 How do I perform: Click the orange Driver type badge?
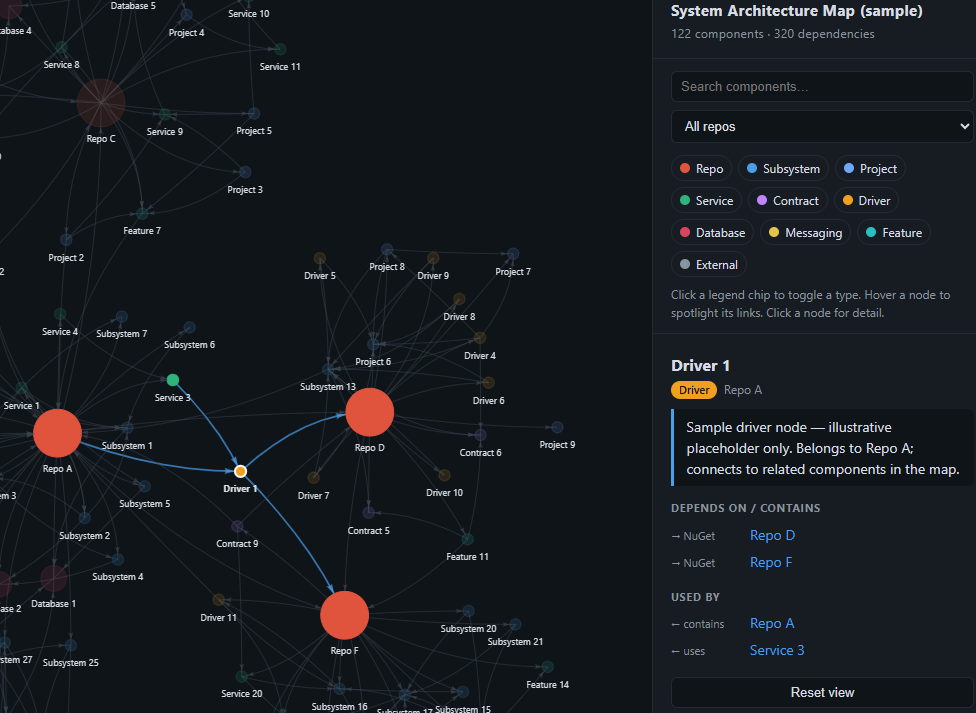(x=693, y=390)
